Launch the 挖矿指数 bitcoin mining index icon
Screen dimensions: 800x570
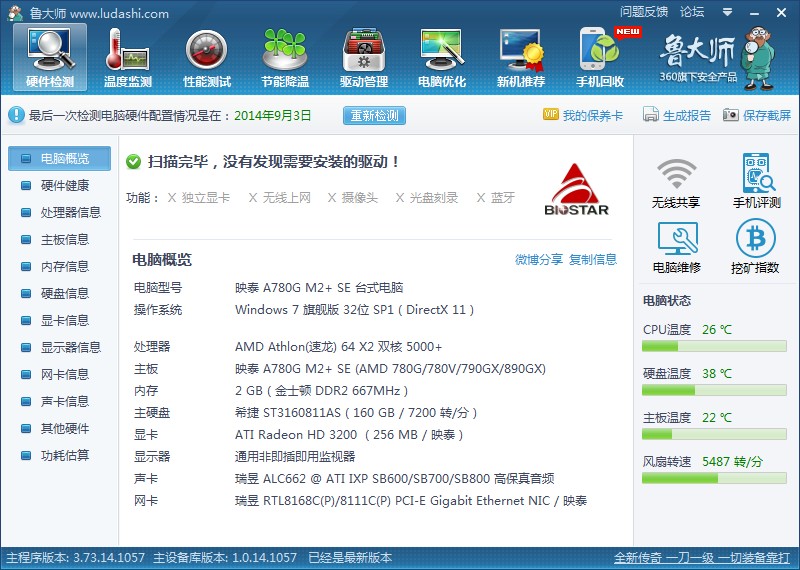click(x=756, y=247)
